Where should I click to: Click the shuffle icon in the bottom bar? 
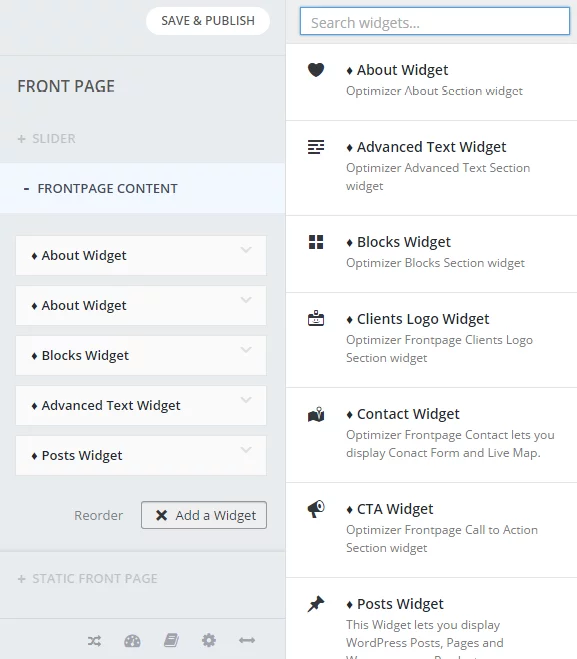pos(95,641)
